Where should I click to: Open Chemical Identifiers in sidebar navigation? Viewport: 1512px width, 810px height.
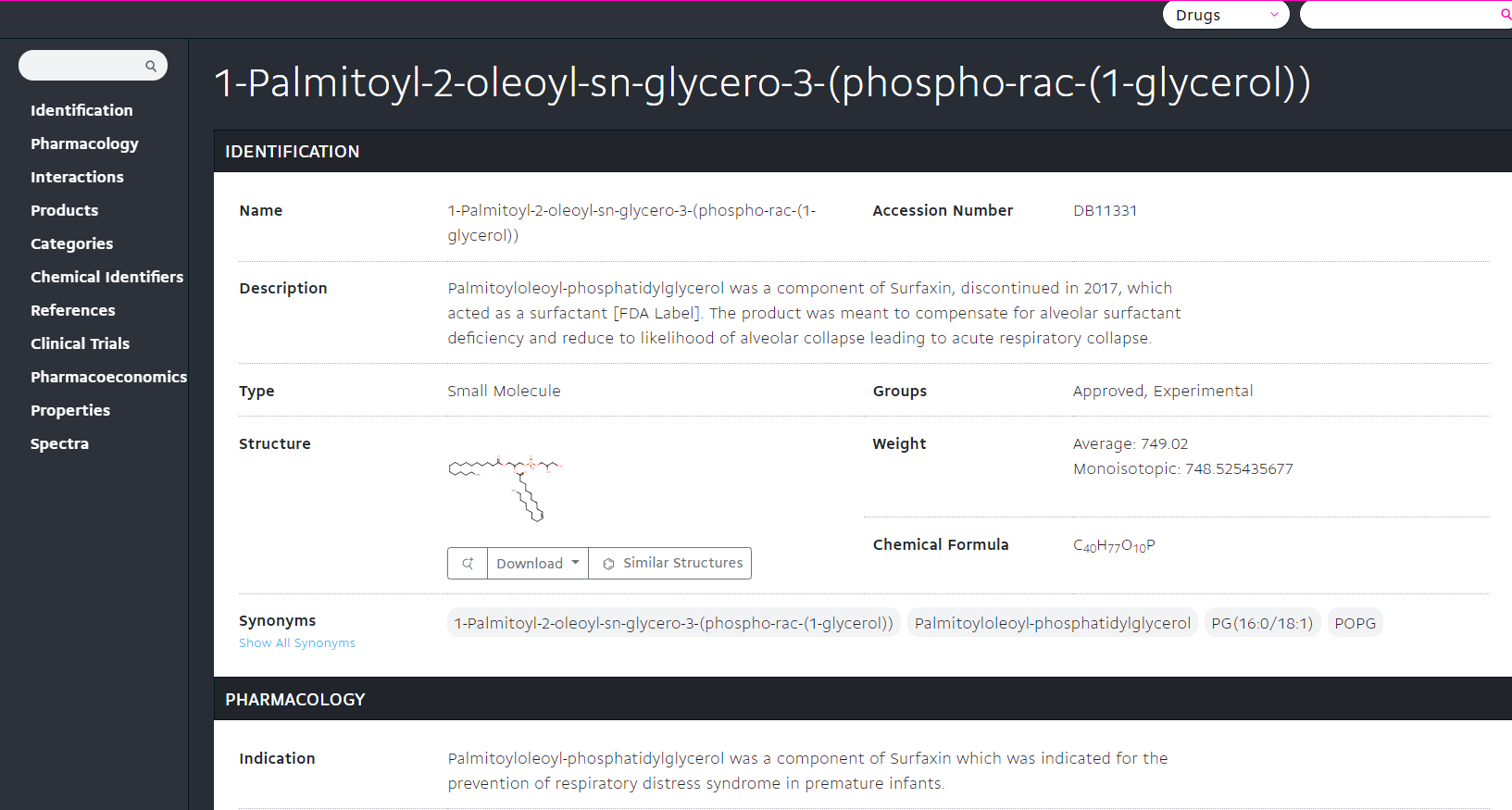106,277
